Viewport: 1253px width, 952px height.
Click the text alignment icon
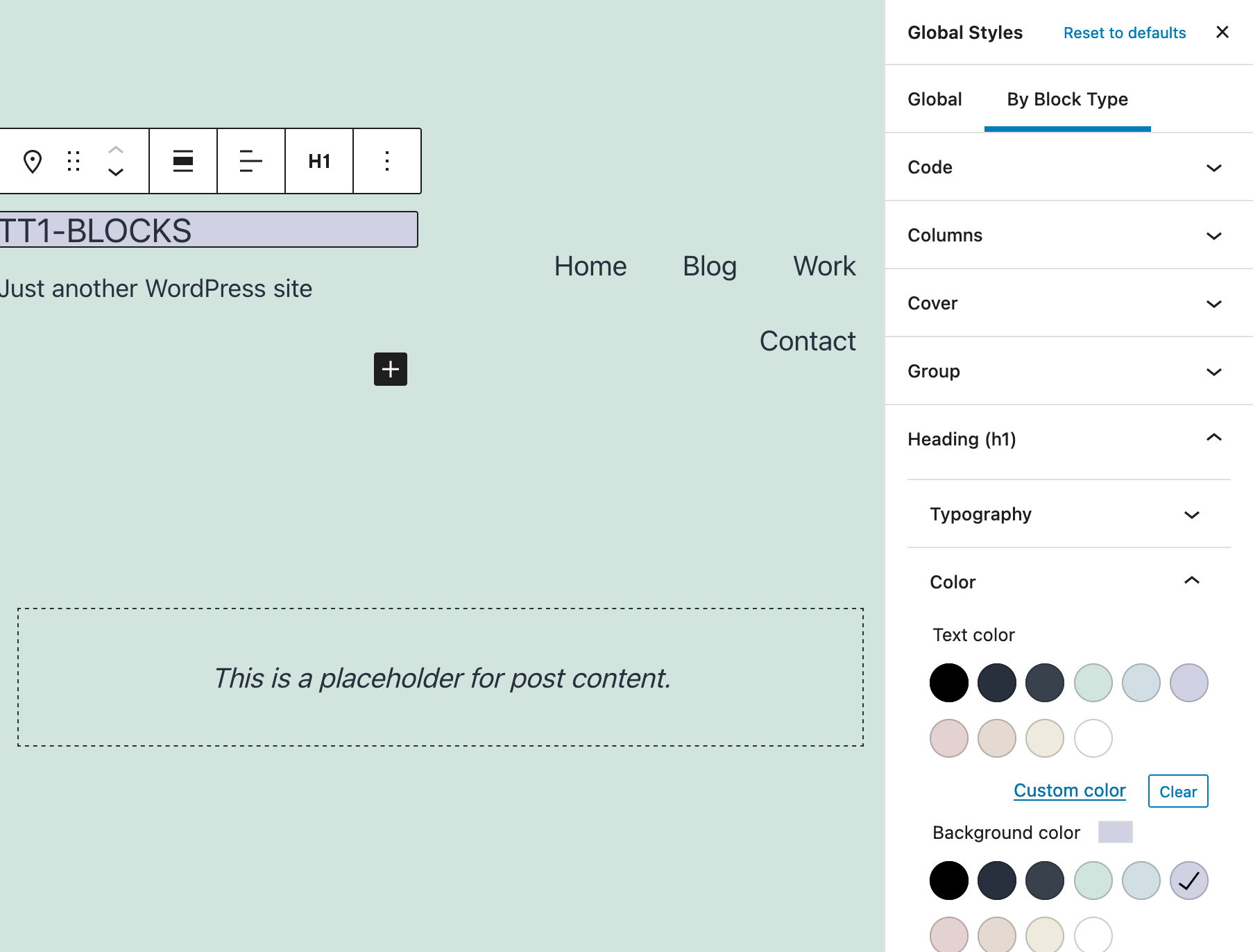point(250,161)
